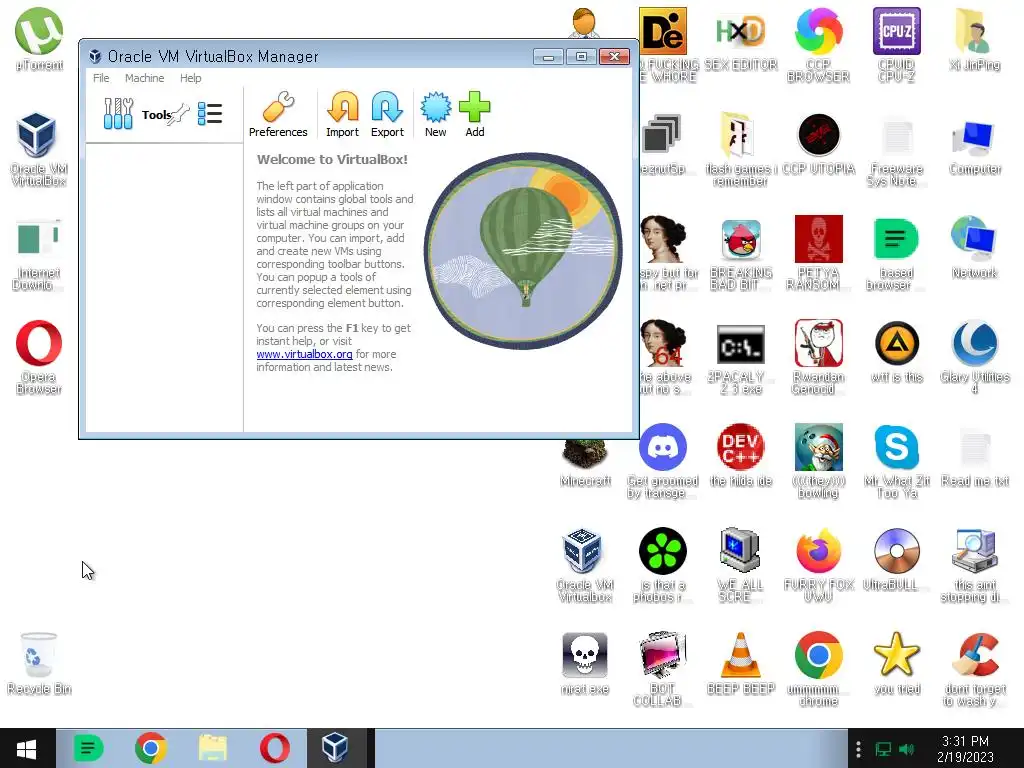Open the Machine menu
1024x768 pixels.
[144, 78]
